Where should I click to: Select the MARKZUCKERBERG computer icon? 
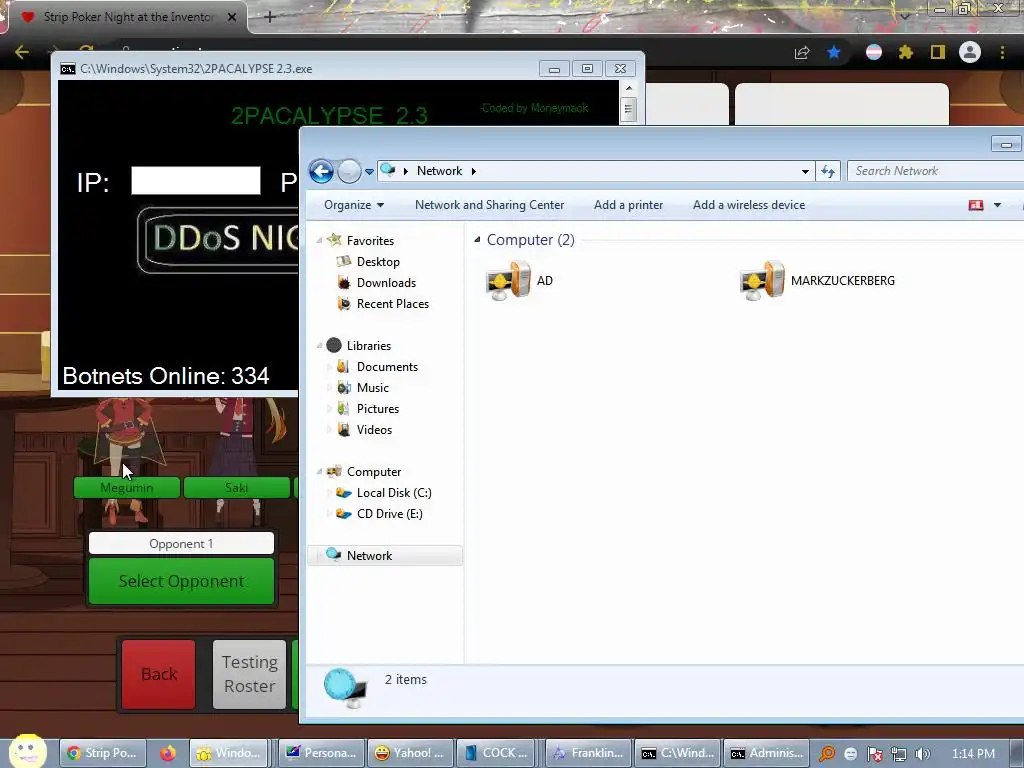click(x=762, y=280)
